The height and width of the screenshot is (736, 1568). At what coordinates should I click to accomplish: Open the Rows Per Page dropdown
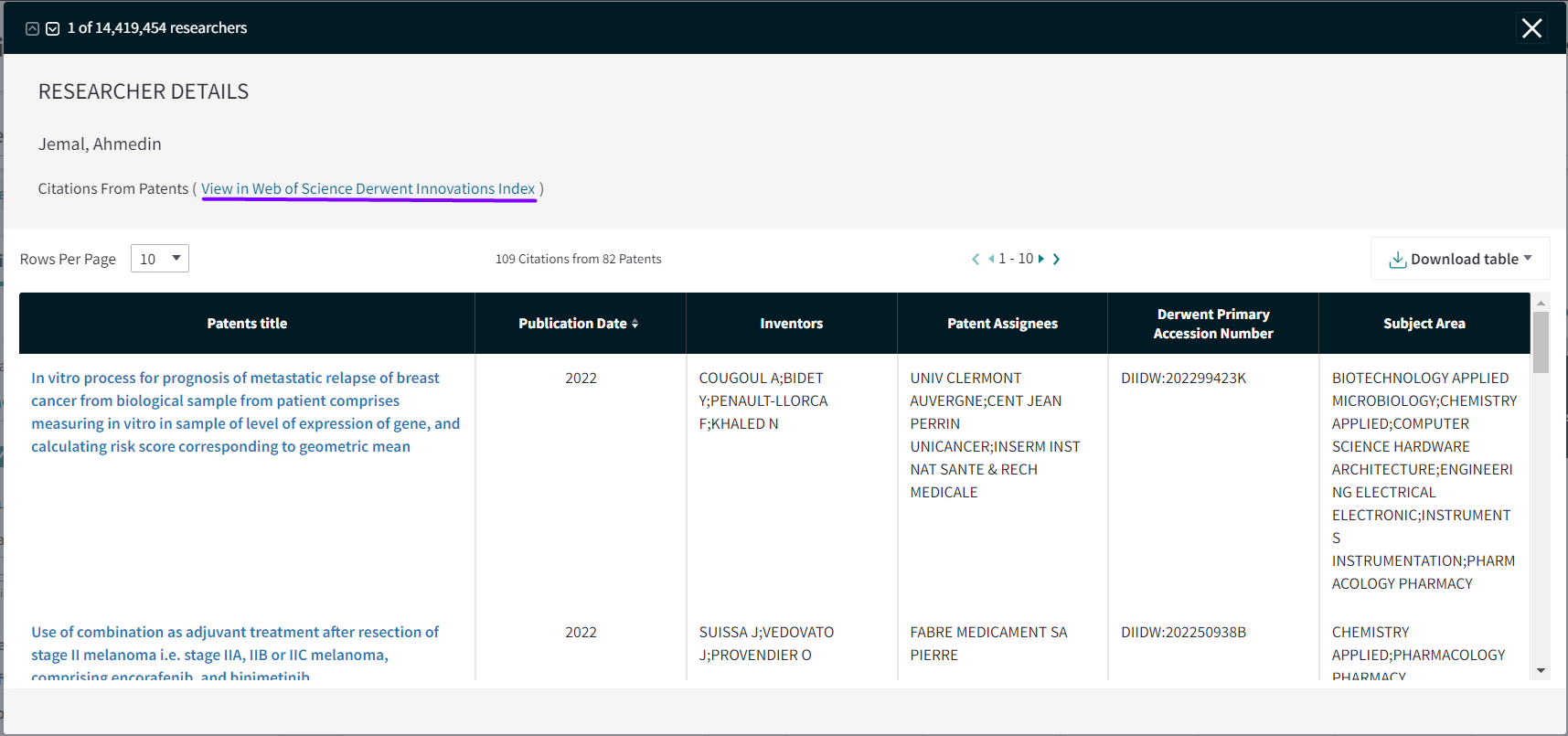click(x=160, y=259)
